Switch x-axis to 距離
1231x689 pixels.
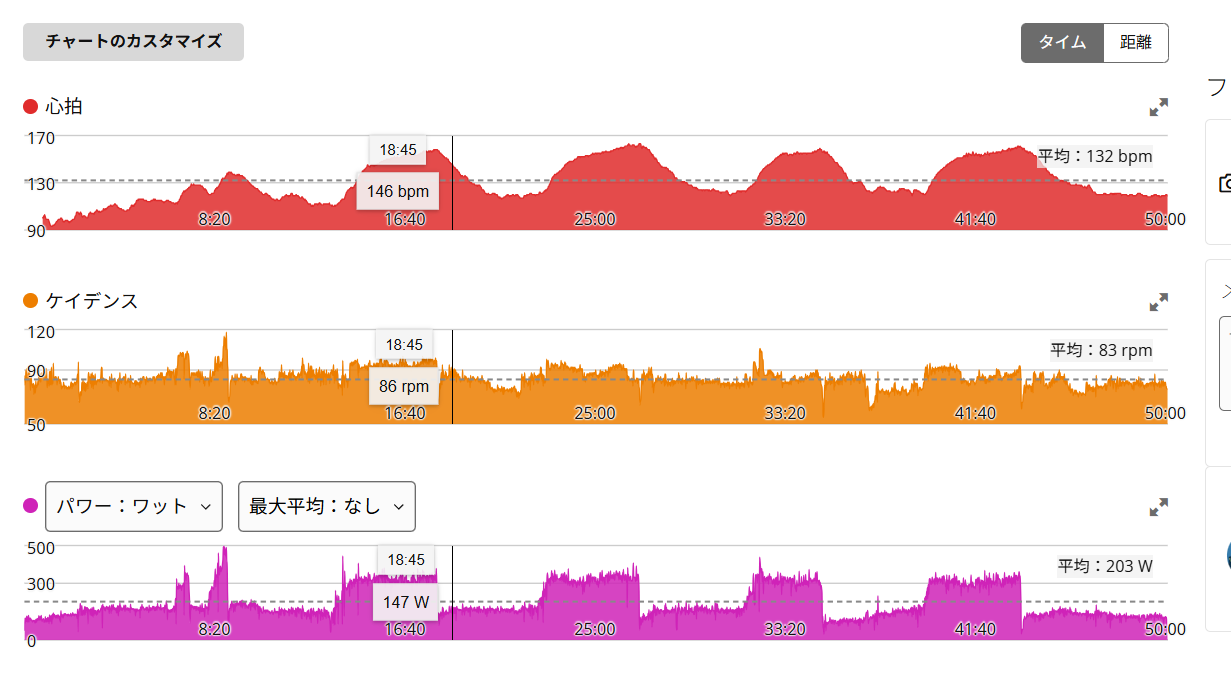tap(1136, 43)
